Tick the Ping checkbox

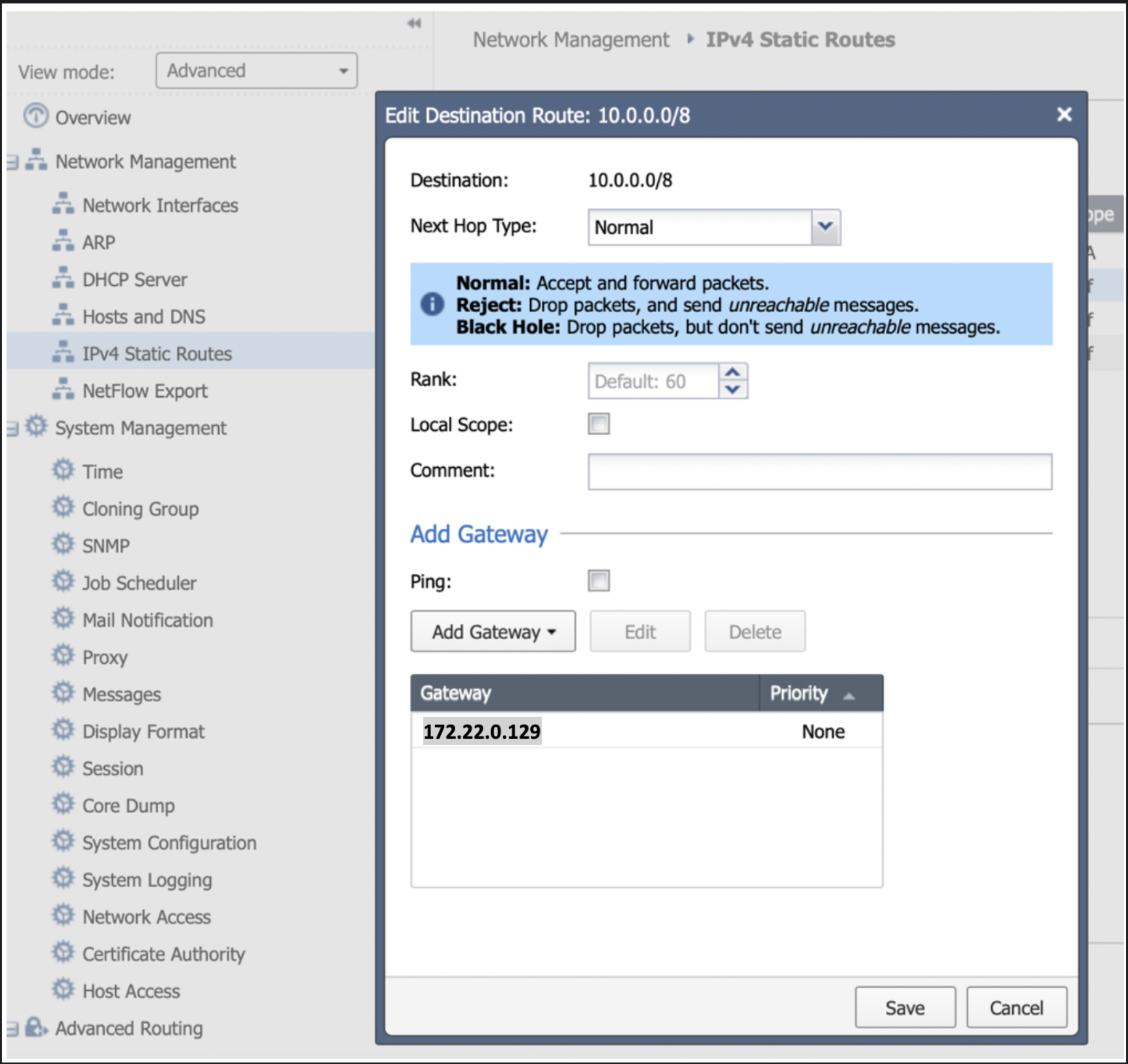[598, 581]
